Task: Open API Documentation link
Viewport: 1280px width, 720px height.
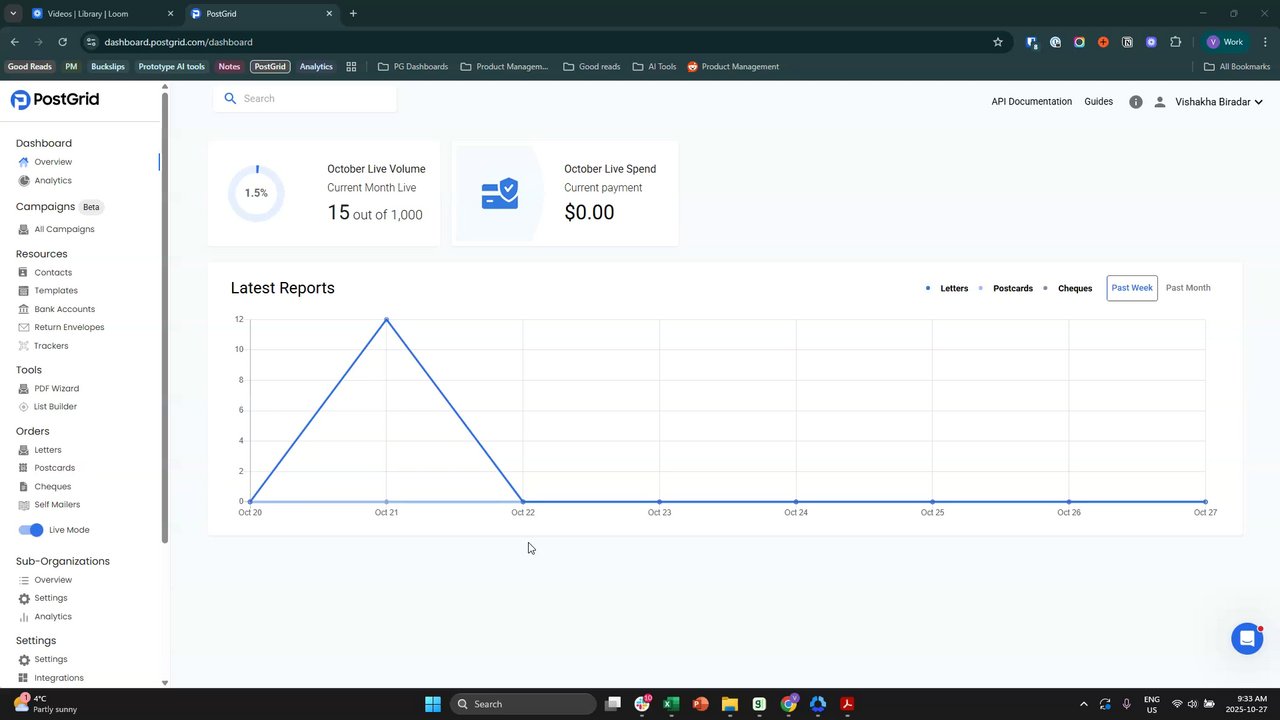Action: (1031, 102)
